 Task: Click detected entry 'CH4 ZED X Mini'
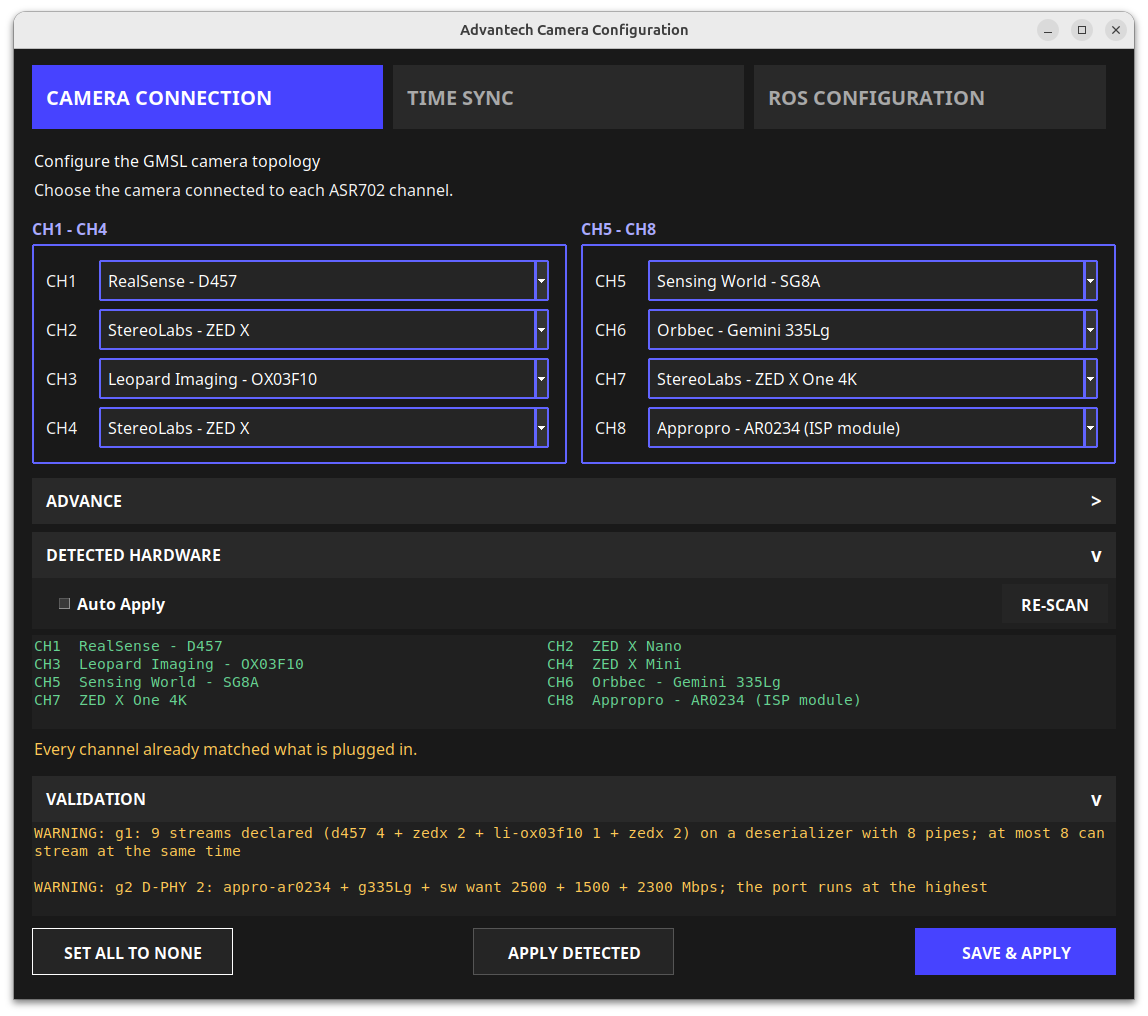click(614, 664)
